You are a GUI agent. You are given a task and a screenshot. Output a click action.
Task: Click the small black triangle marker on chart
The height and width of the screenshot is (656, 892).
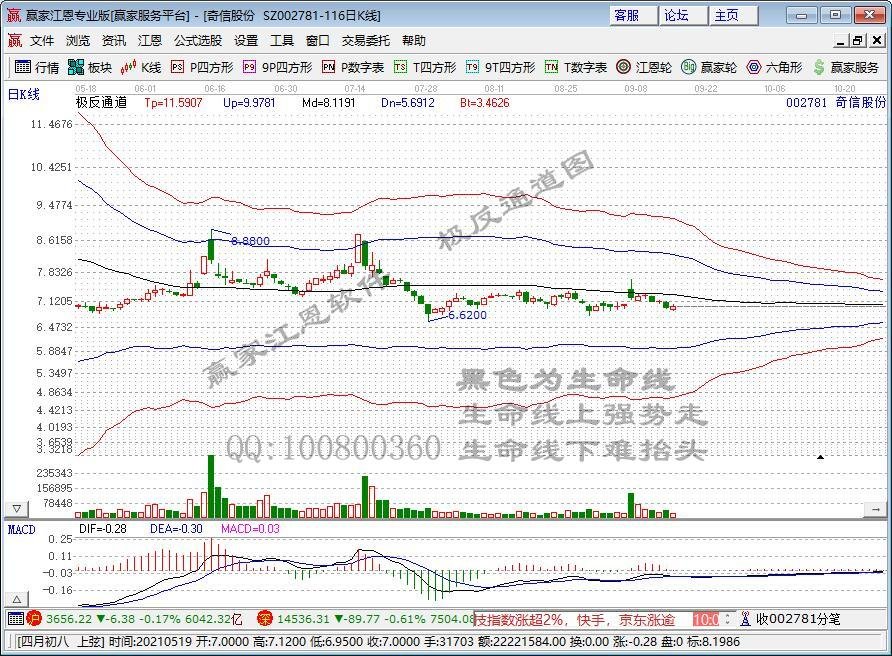(820, 457)
